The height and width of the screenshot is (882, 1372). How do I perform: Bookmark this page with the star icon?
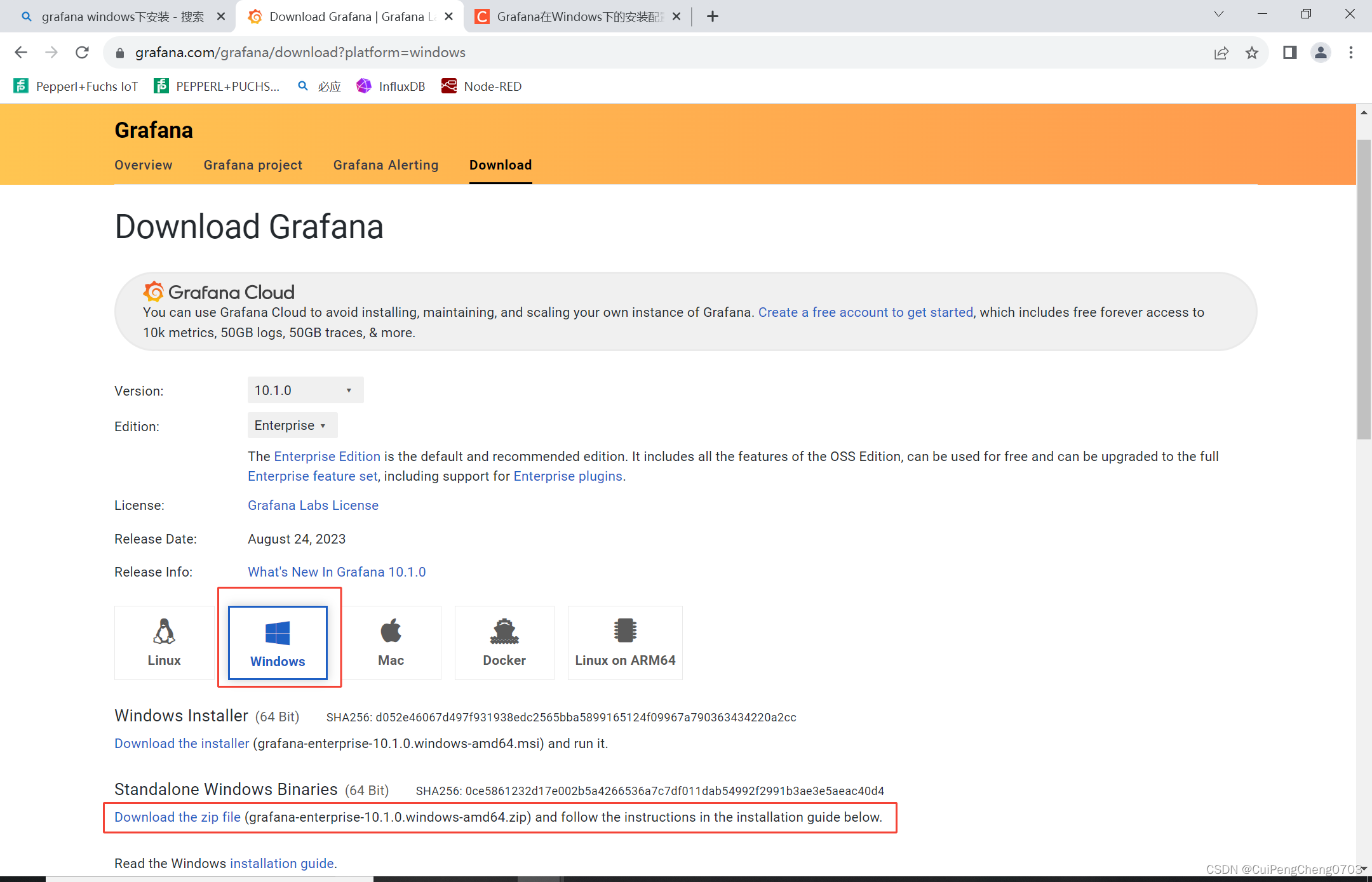click(1251, 53)
